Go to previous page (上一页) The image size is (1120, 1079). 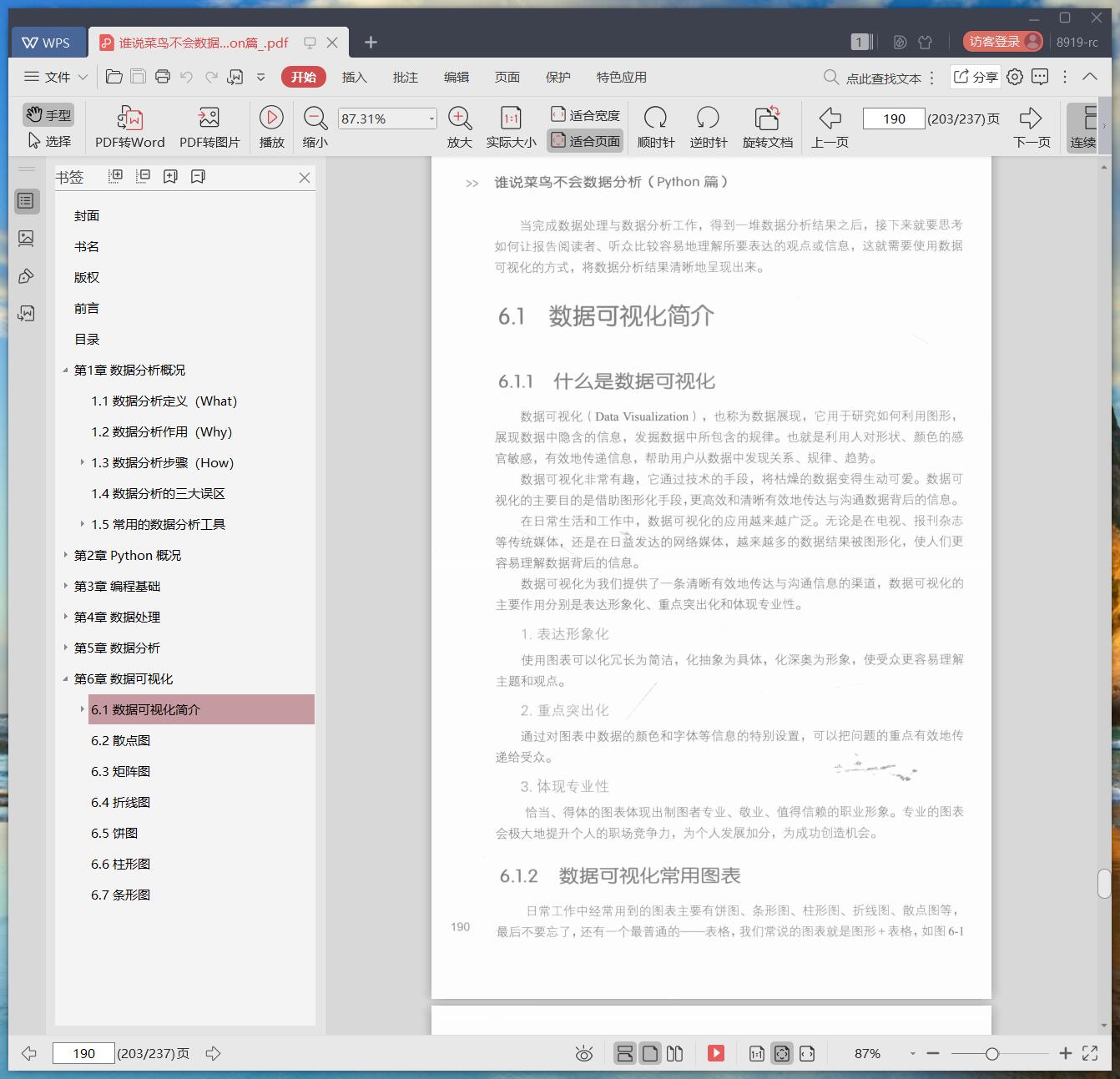(830, 127)
